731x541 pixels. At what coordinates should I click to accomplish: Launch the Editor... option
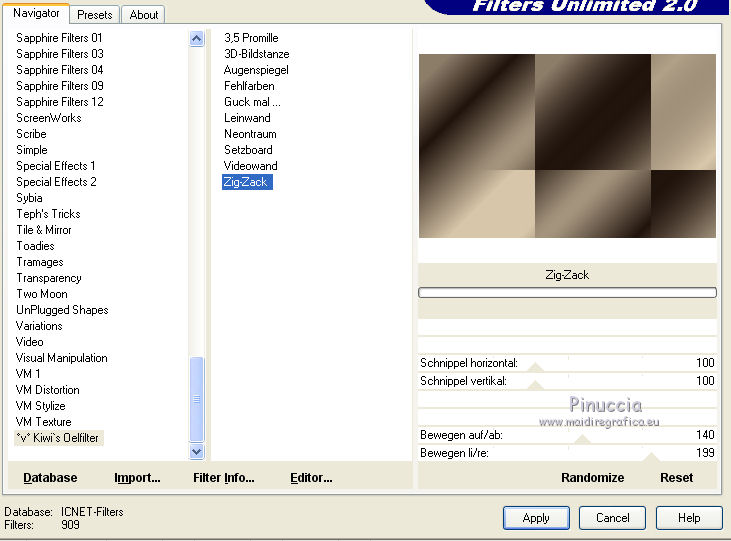point(311,478)
